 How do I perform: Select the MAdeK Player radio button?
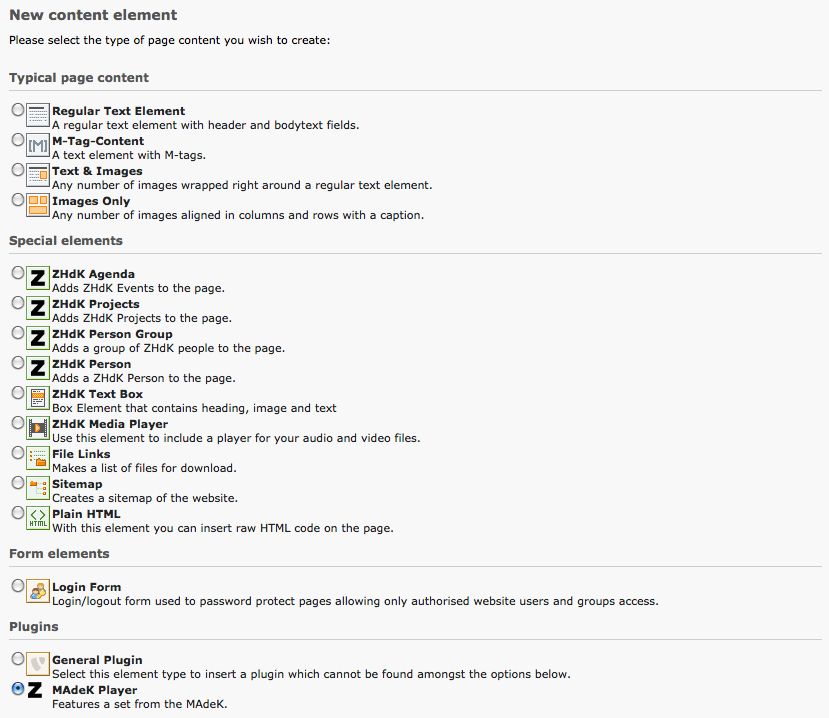click(x=18, y=688)
